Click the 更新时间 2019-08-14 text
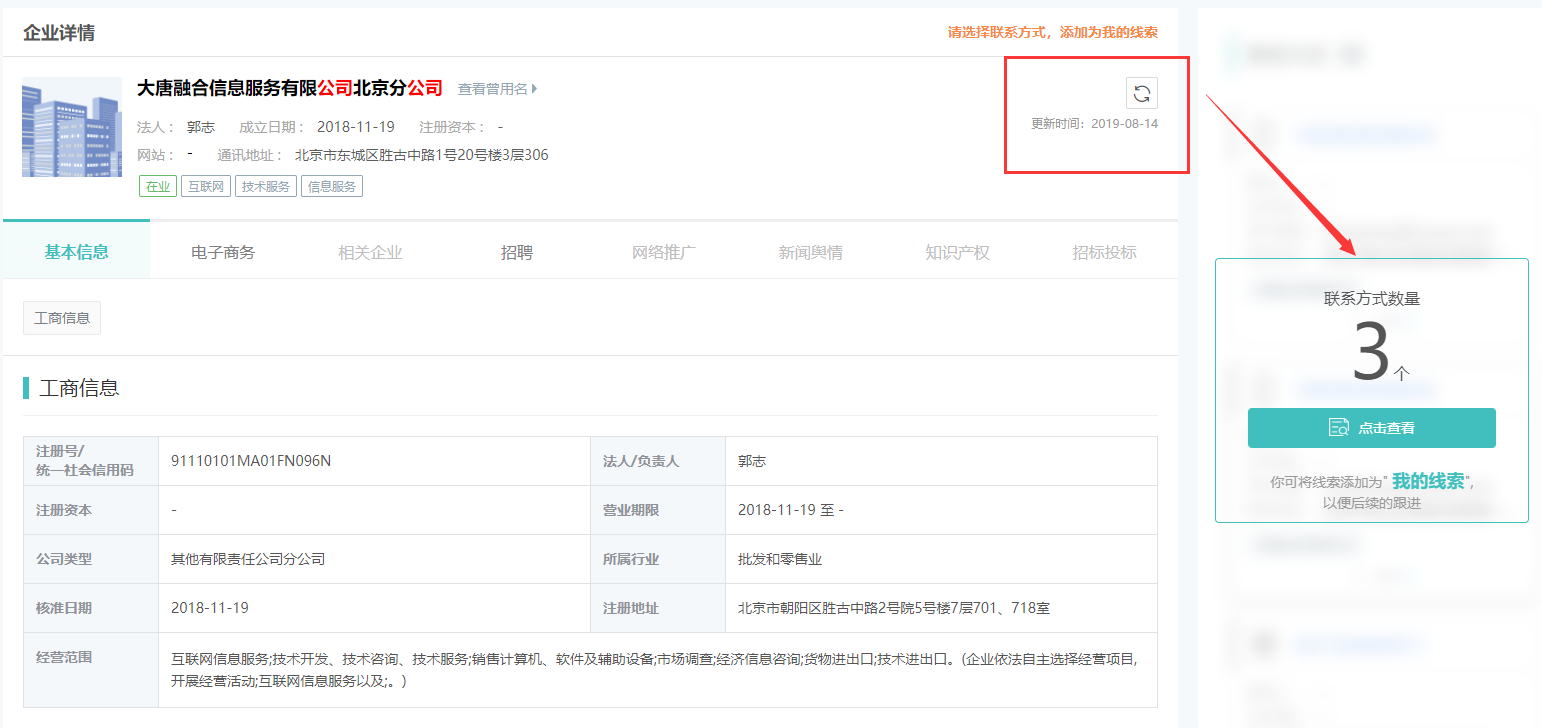This screenshot has width=1542, height=728. click(x=1095, y=123)
